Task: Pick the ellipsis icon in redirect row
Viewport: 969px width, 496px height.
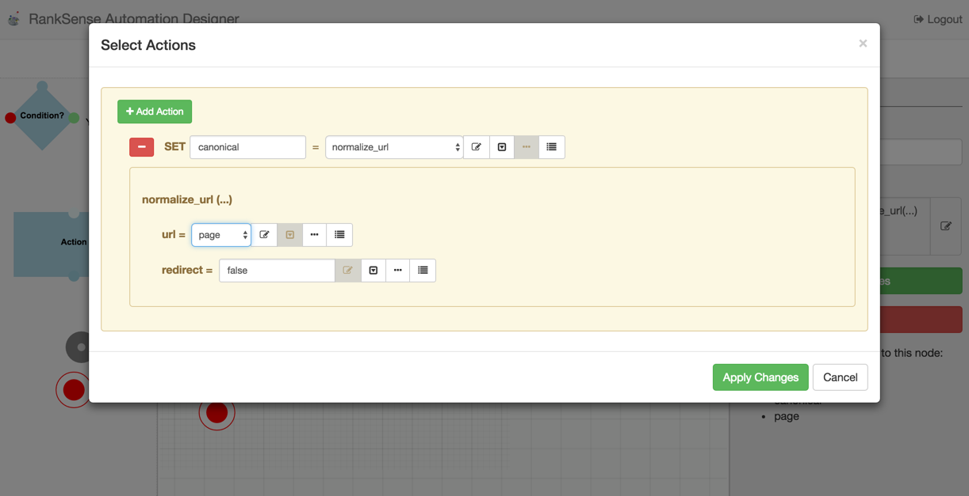Action: (398, 271)
